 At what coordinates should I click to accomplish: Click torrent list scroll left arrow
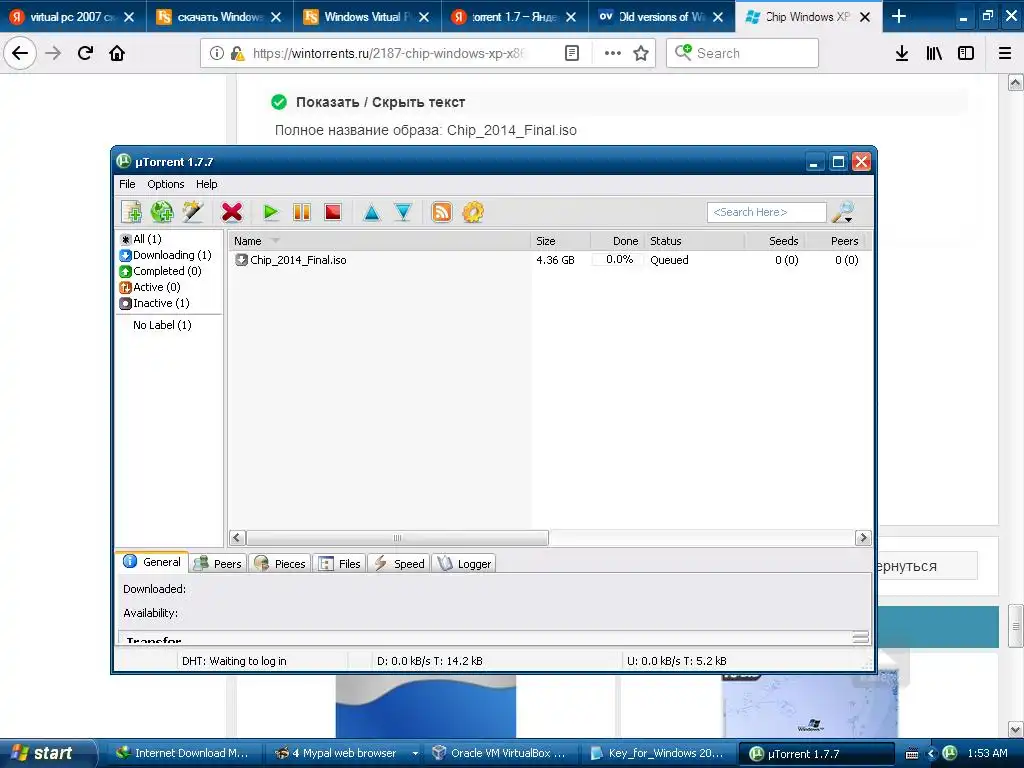[238, 538]
